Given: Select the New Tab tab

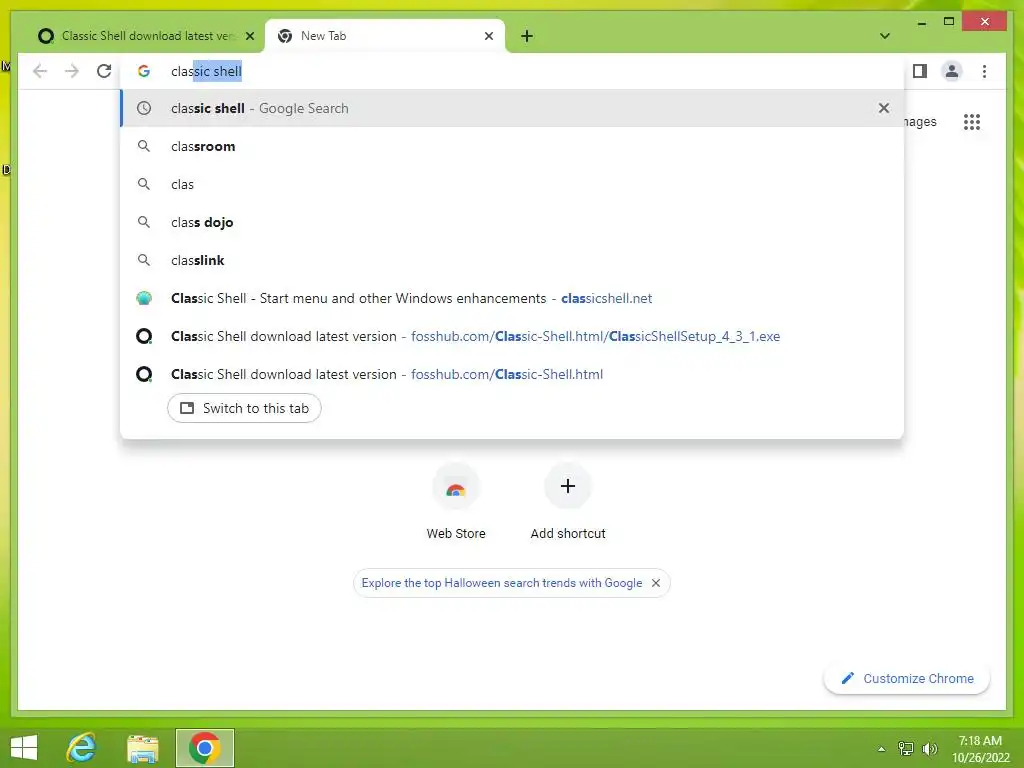Looking at the screenshot, I should [x=385, y=36].
